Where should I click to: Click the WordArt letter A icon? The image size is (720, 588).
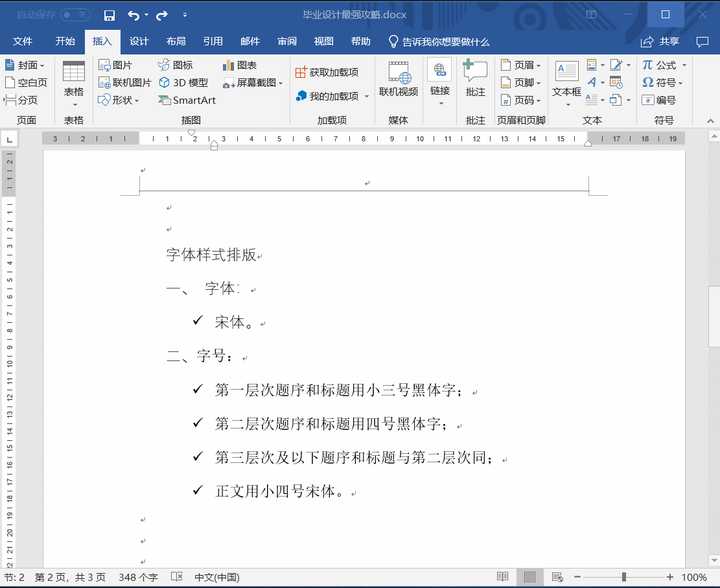592,83
